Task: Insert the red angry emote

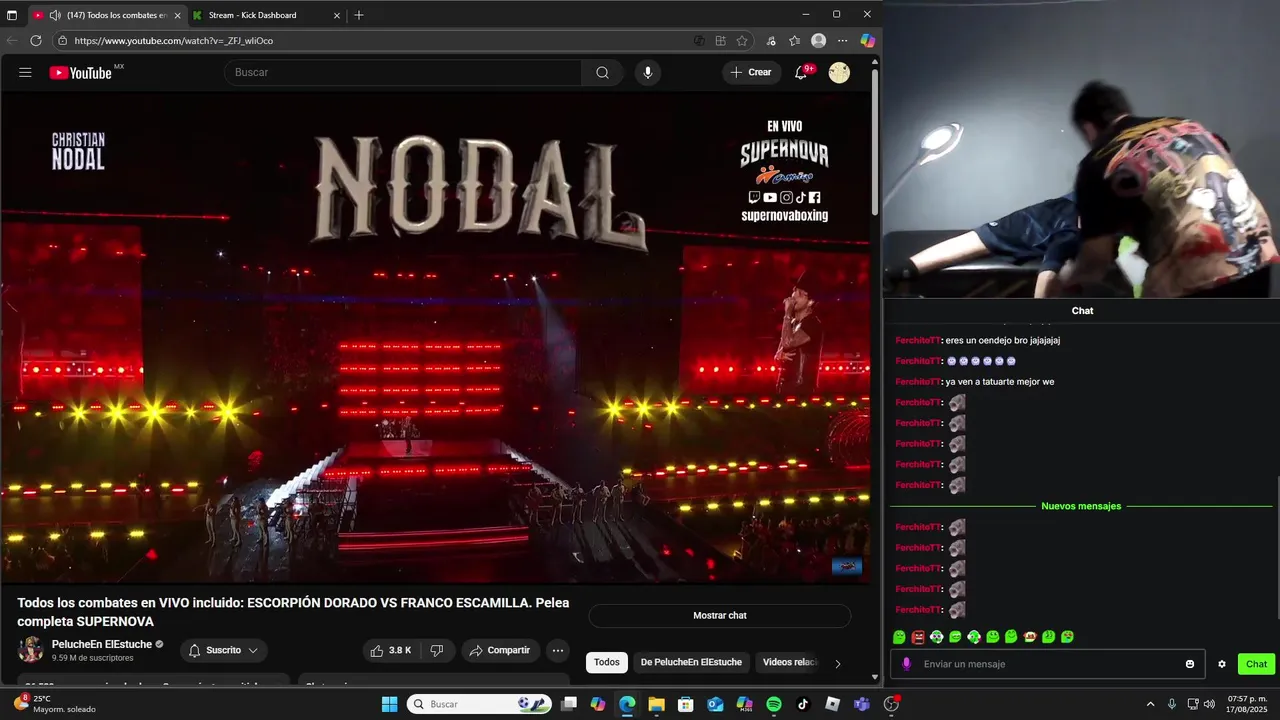Action: click(918, 637)
